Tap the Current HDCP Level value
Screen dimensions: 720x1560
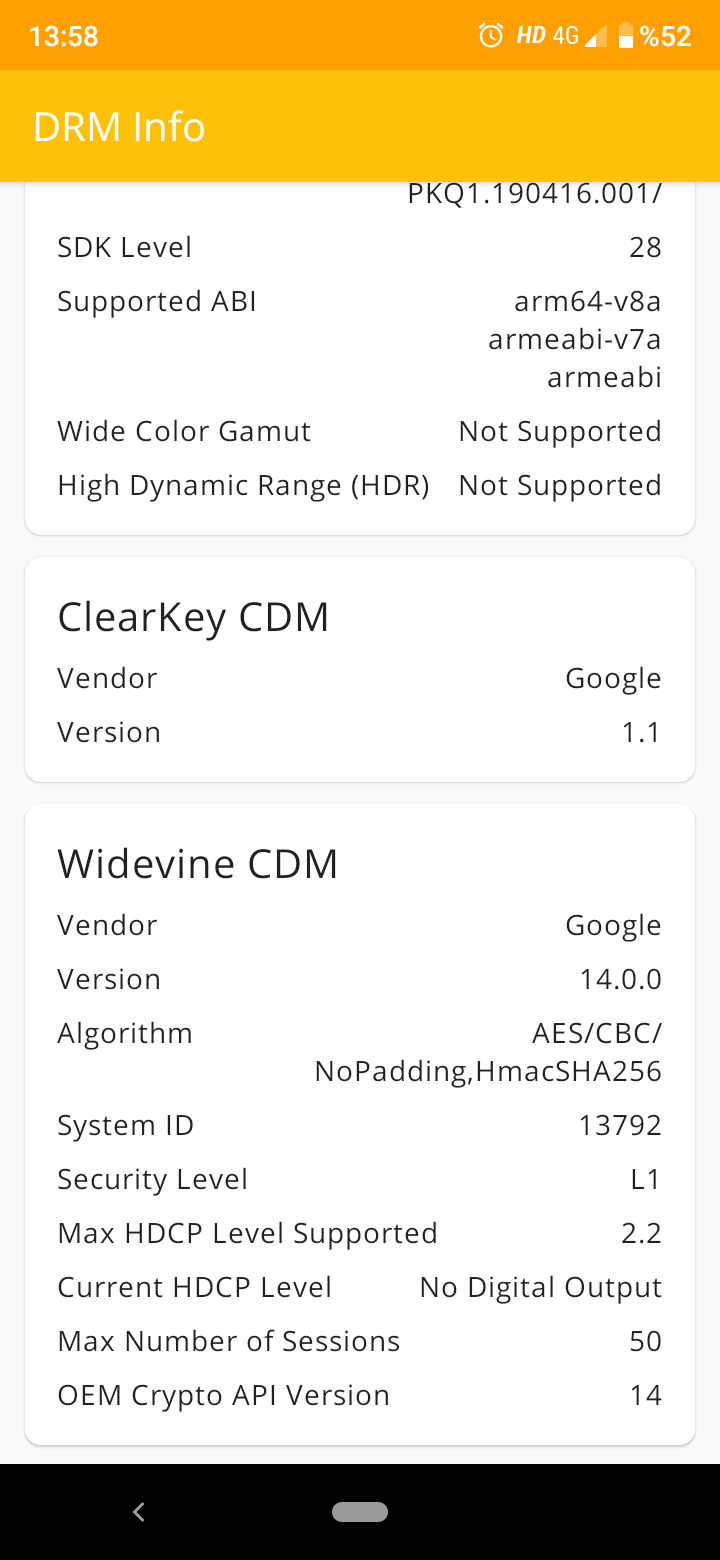click(x=541, y=1287)
